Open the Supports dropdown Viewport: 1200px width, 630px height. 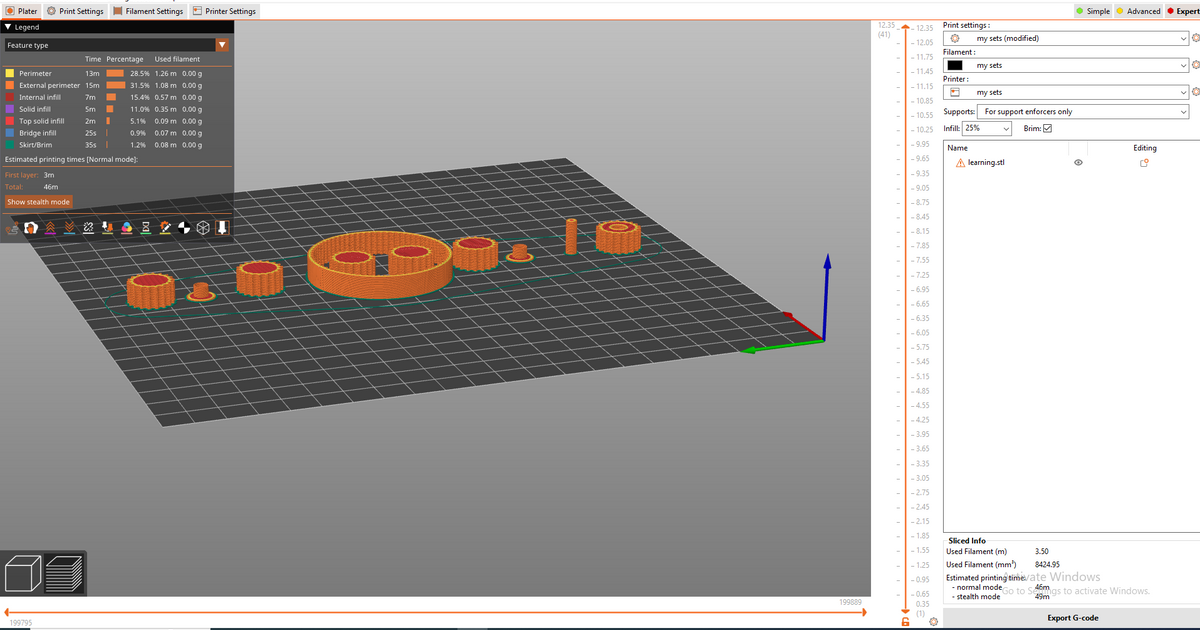1083,112
